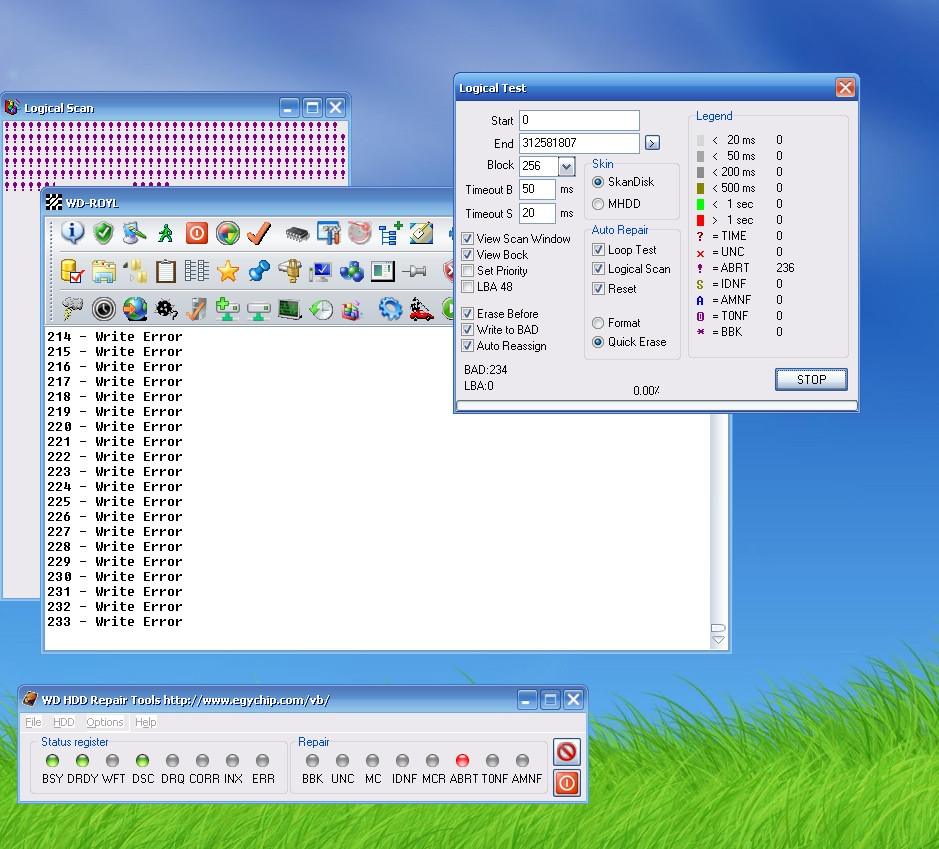The width and height of the screenshot is (939, 849).
Task: Enable the LBA 48 checkbox
Action: click(x=468, y=287)
